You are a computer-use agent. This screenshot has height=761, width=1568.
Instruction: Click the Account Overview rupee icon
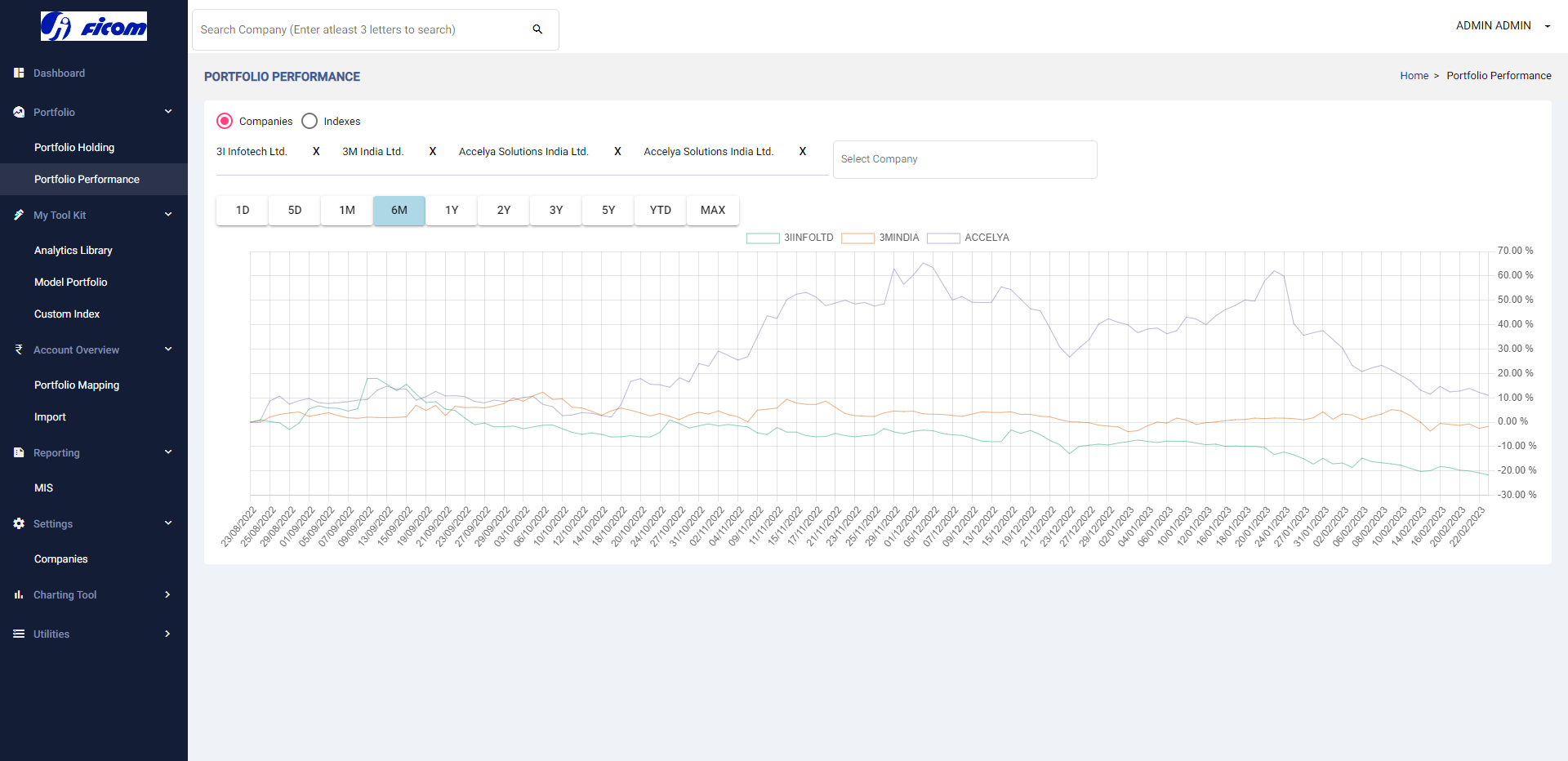click(x=19, y=349)
